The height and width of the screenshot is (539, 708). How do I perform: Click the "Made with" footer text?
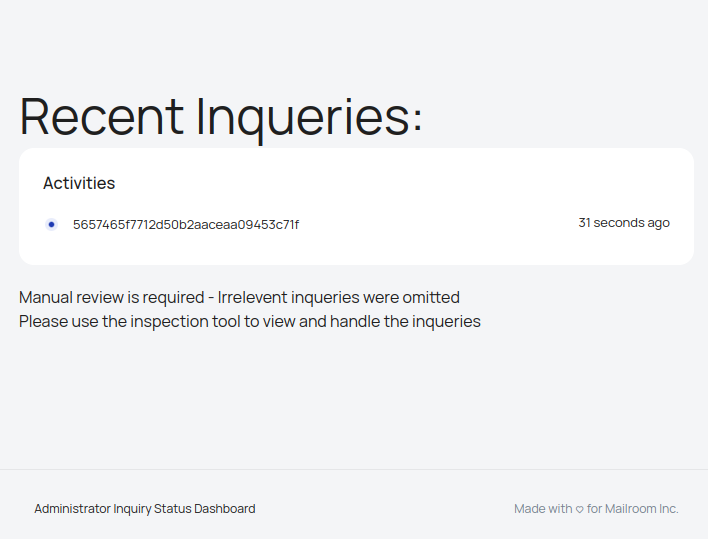(543, 509)
